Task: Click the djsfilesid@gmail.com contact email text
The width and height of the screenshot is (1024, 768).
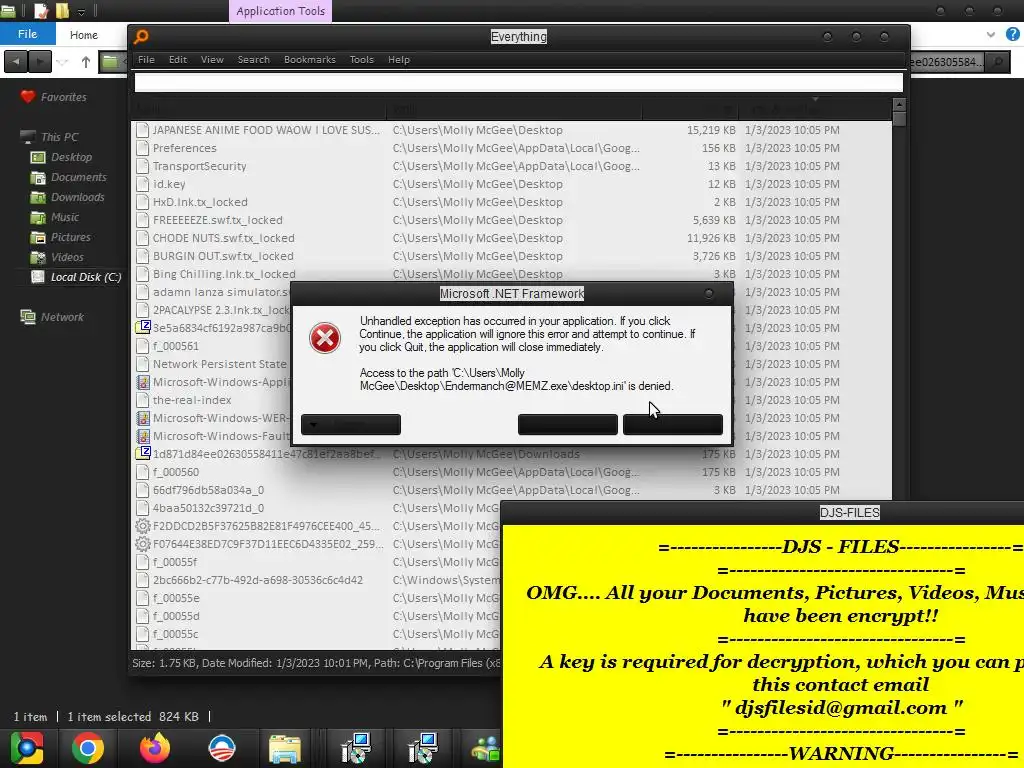Action: (x=842, y=708)
